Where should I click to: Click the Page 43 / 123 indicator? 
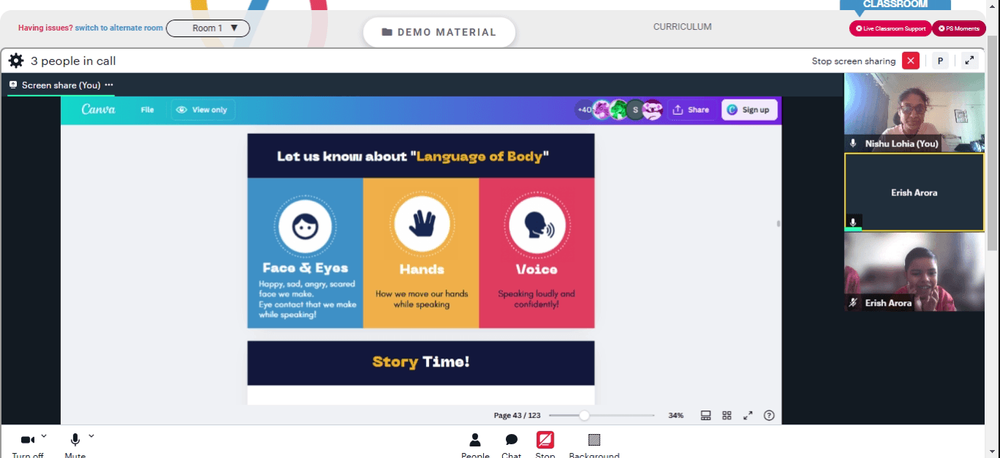click(517, 415)
